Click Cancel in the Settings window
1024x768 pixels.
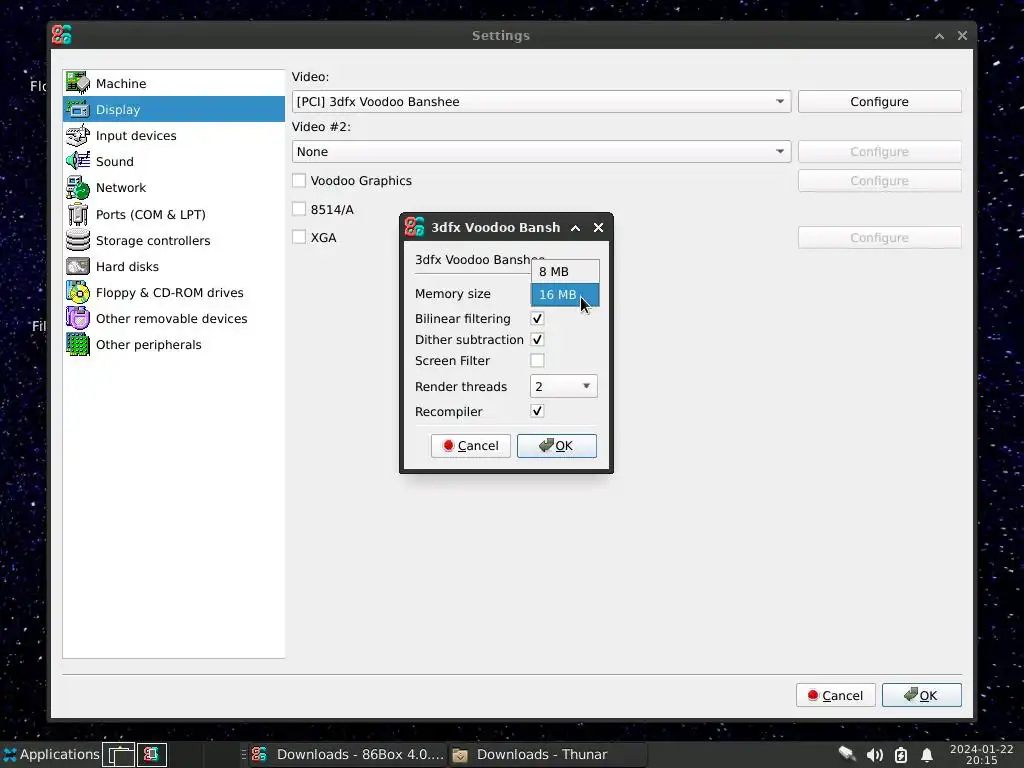pyautogui.click(x=835, y=696)
